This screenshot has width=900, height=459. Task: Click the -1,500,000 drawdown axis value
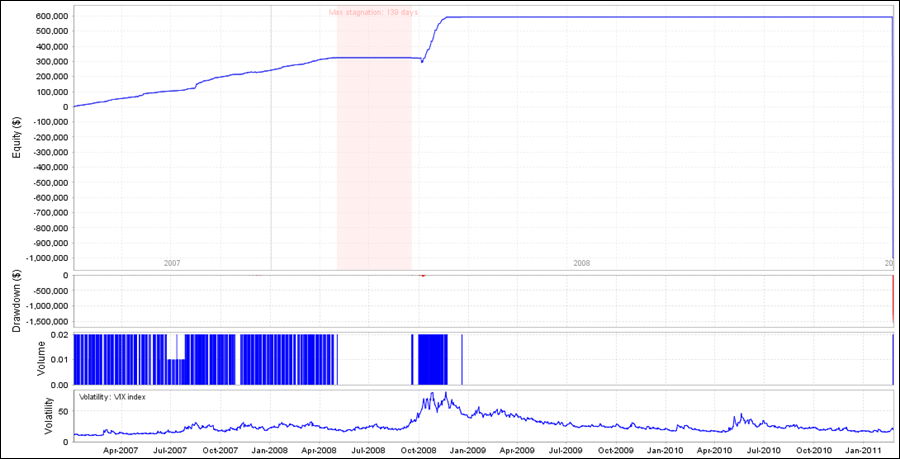click(45, 322)
